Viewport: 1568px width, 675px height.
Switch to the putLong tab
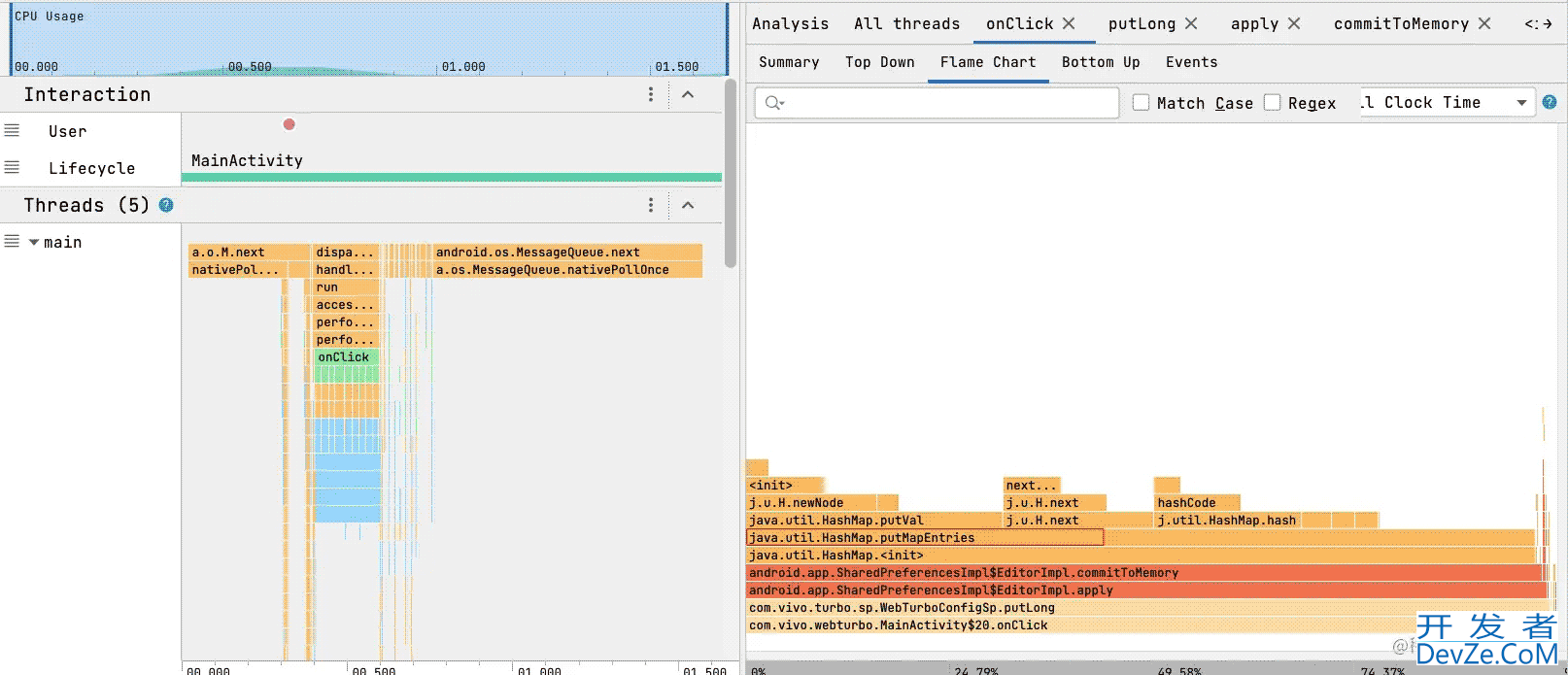pos(1142,23)
